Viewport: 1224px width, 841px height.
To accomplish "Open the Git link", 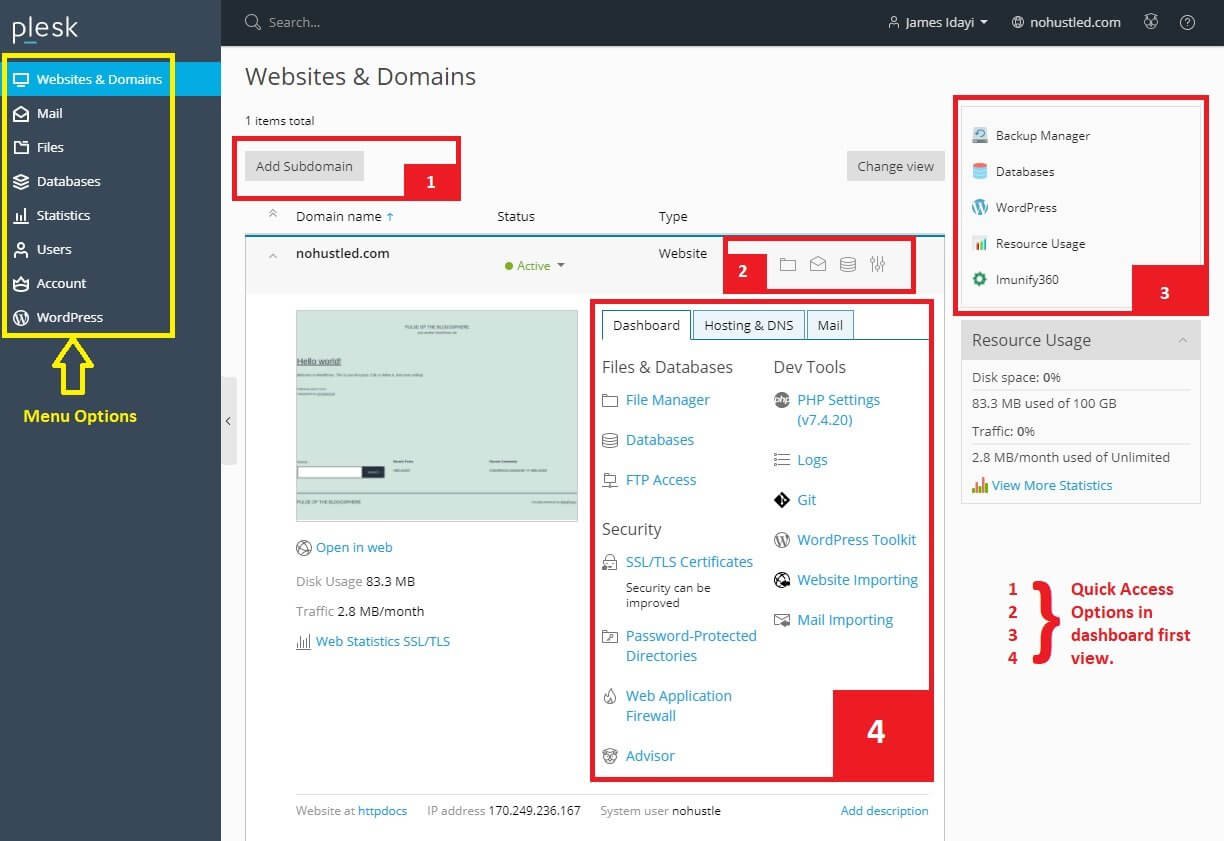I will [806, 500].
